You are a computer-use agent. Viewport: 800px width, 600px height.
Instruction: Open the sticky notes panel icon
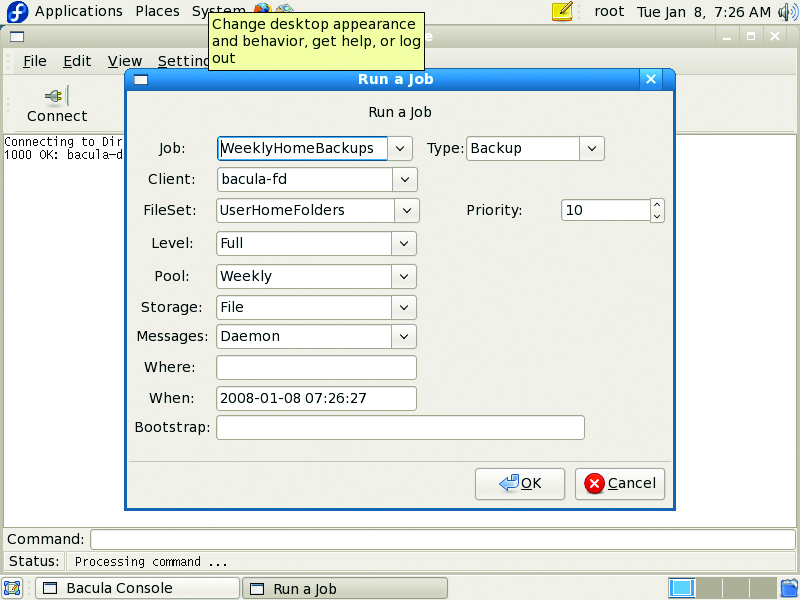click(563, 12)
